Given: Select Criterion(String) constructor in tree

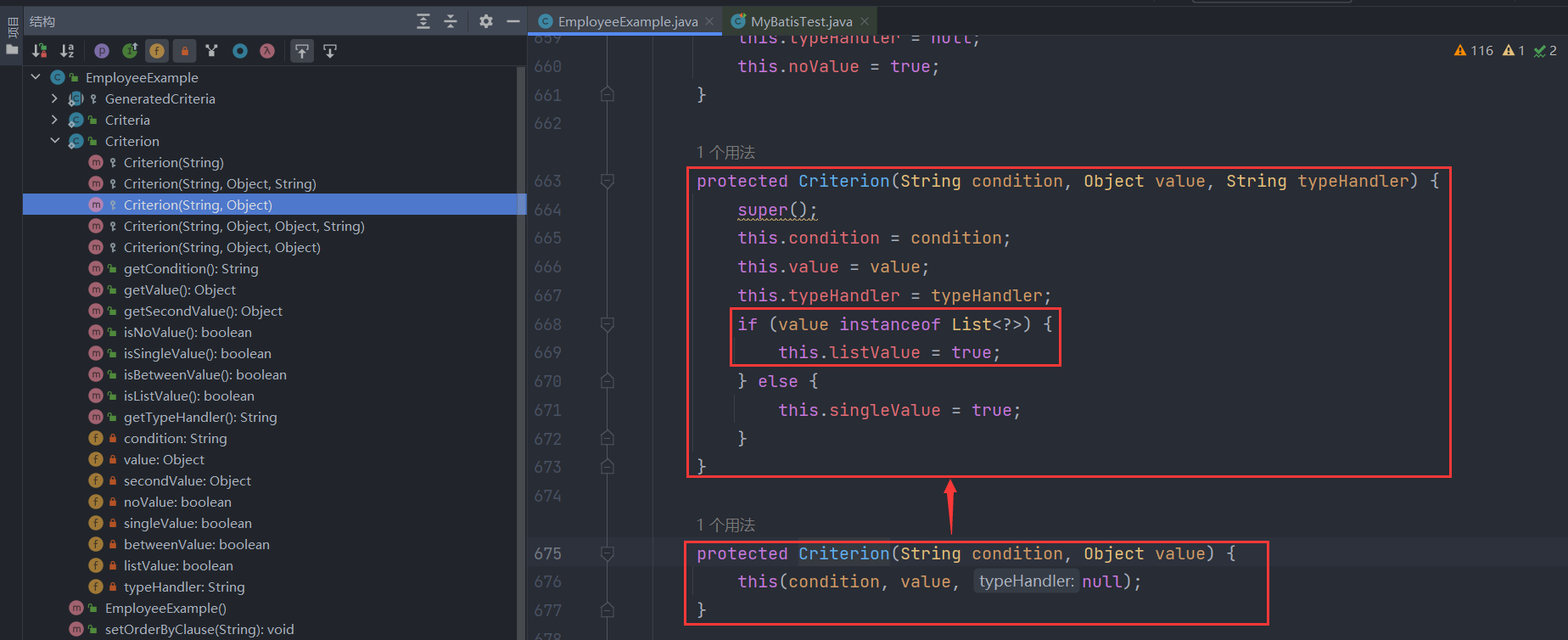Looking at the screenshot, I should 174,162.
